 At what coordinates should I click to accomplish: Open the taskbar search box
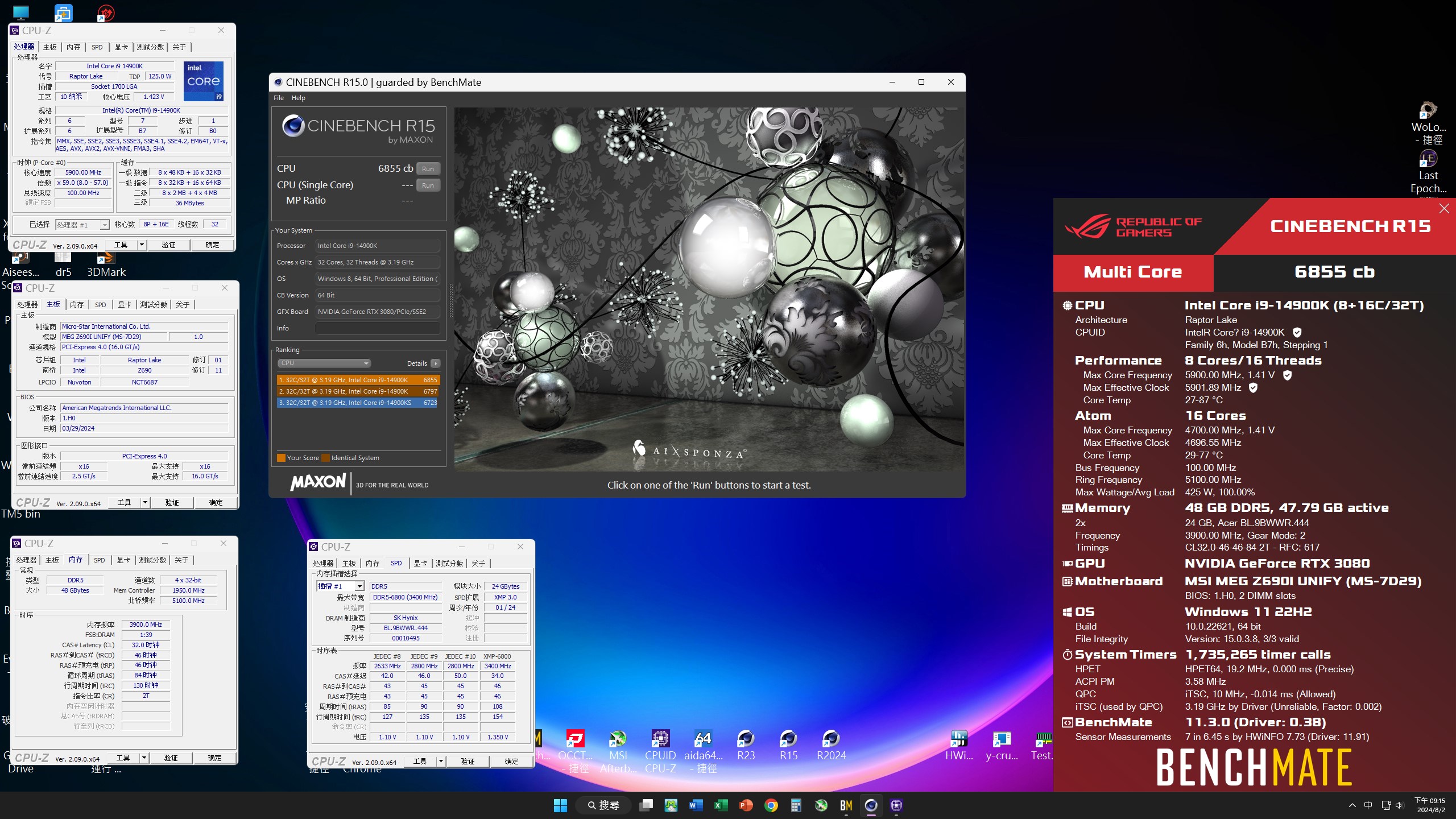(x=603, y=805)
